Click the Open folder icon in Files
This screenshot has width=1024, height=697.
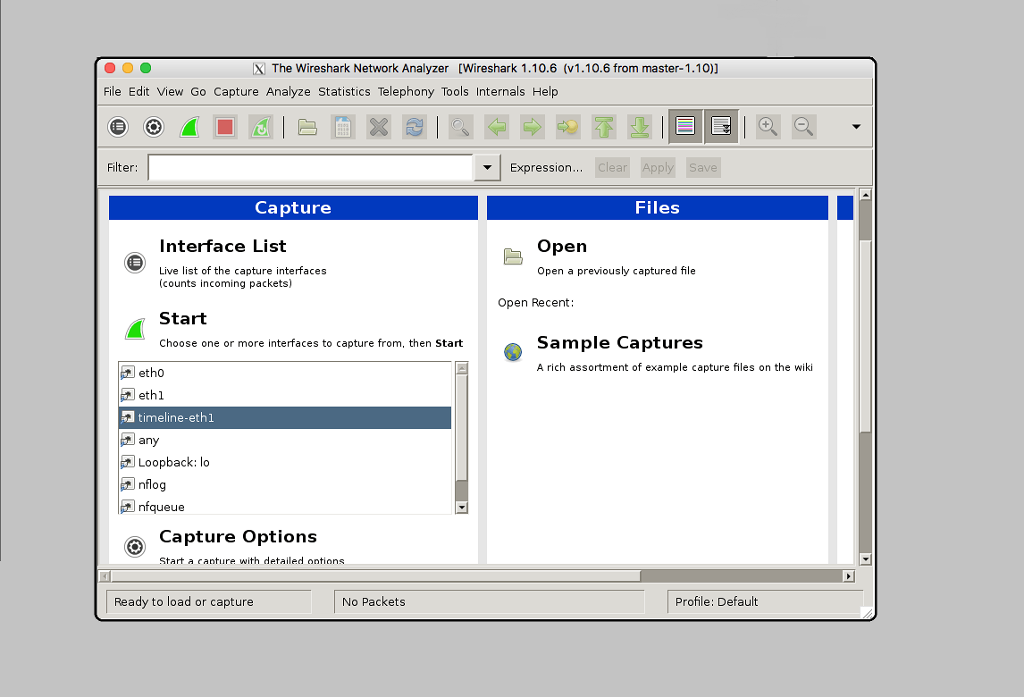pos(513,257)
